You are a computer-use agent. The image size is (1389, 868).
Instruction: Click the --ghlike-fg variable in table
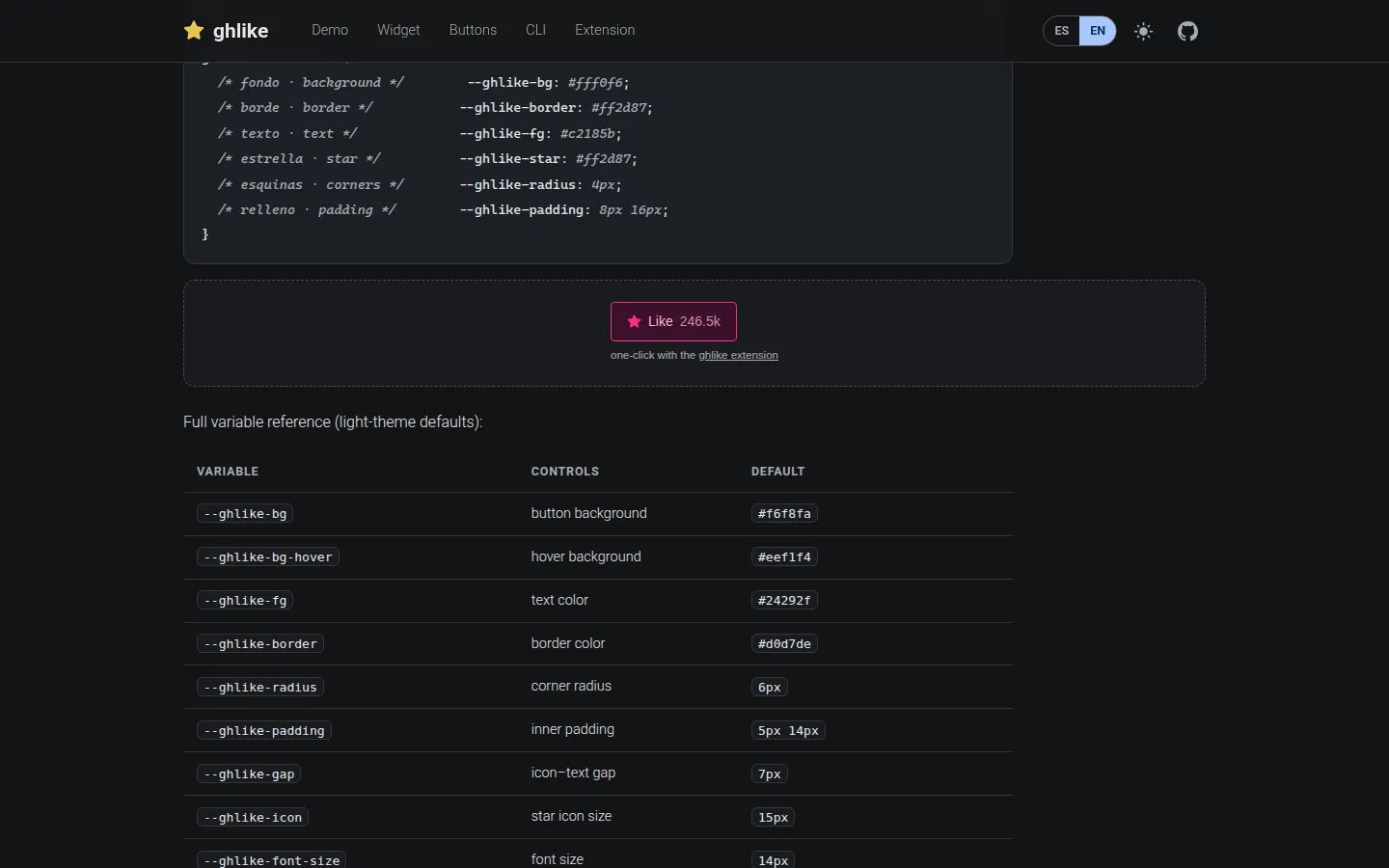pos(245,601)
